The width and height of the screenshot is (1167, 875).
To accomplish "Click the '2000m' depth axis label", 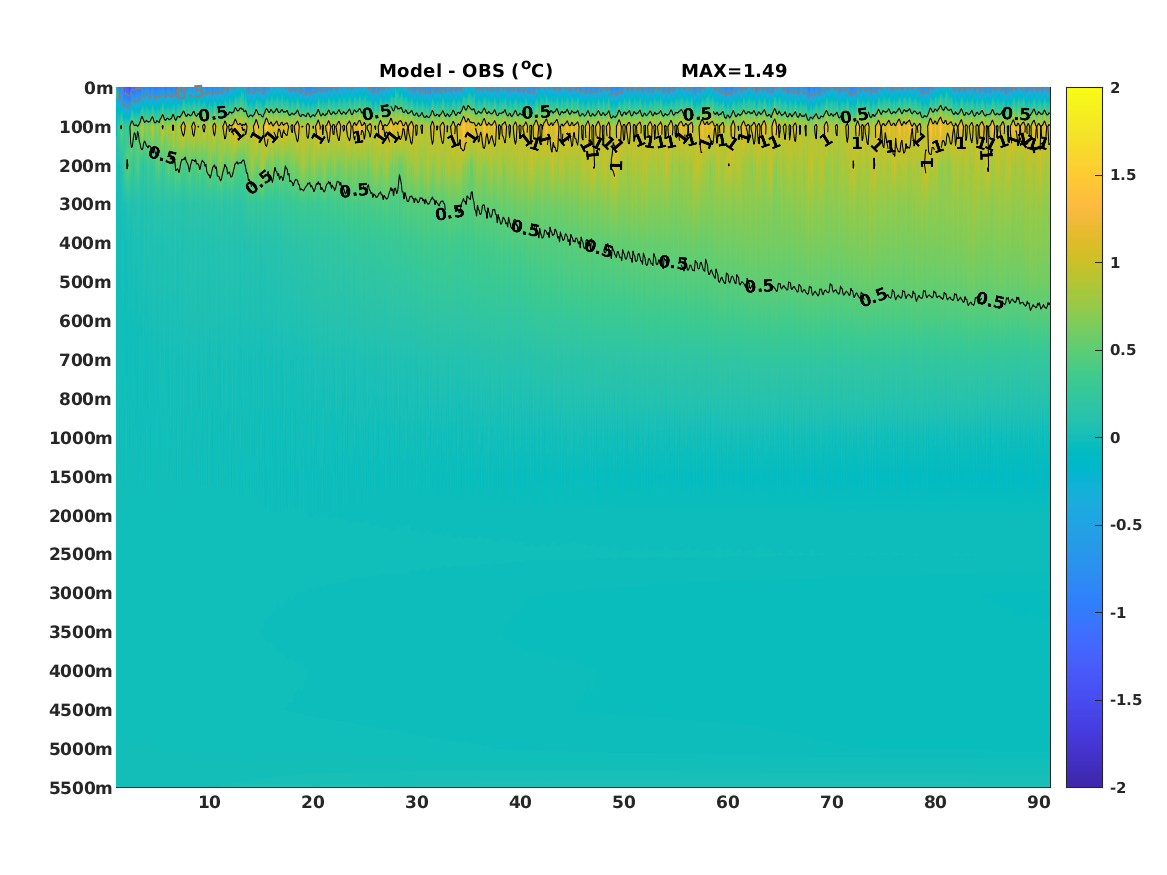I will [81, 516].
